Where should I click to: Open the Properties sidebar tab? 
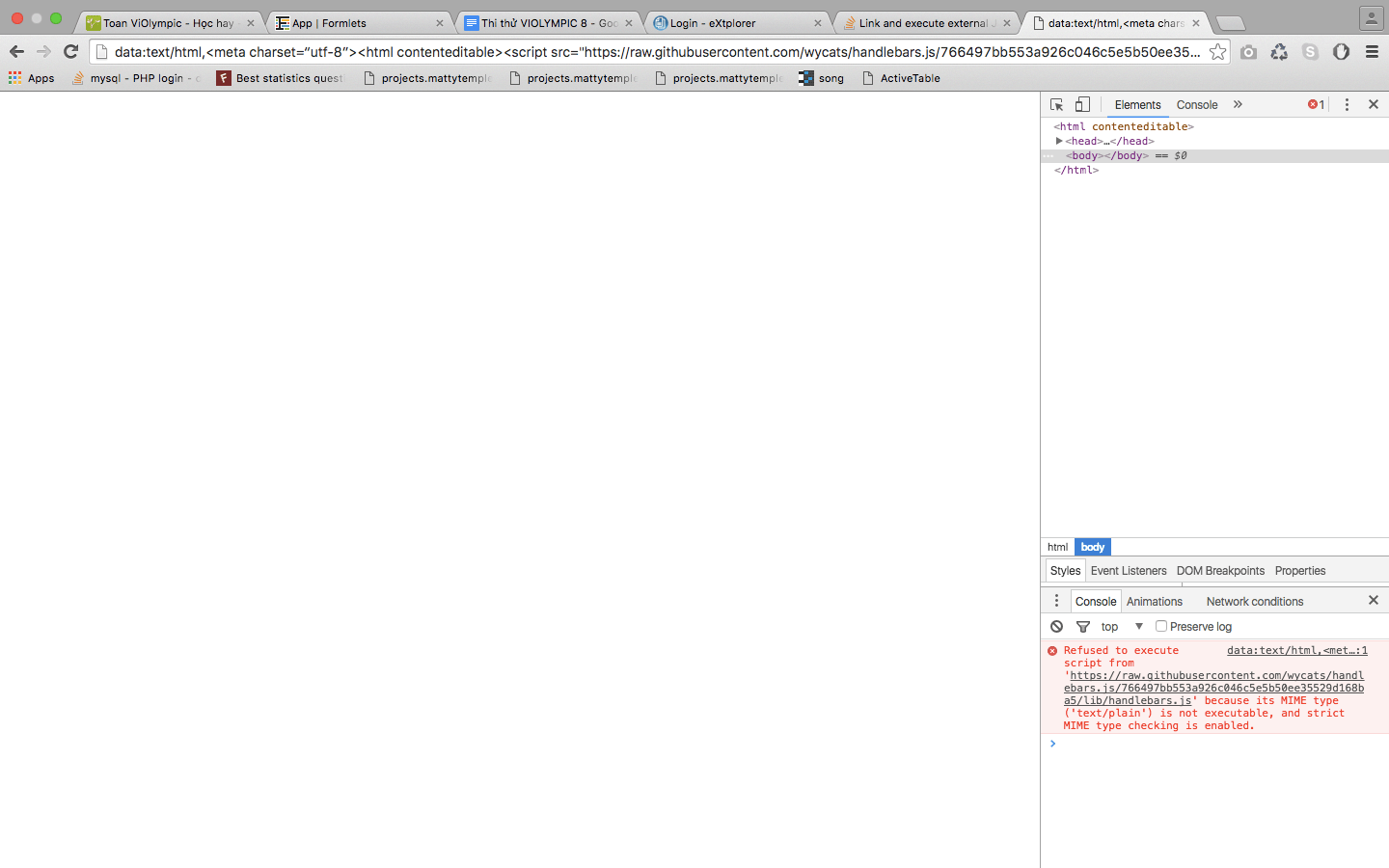[x=1300, y=571]
